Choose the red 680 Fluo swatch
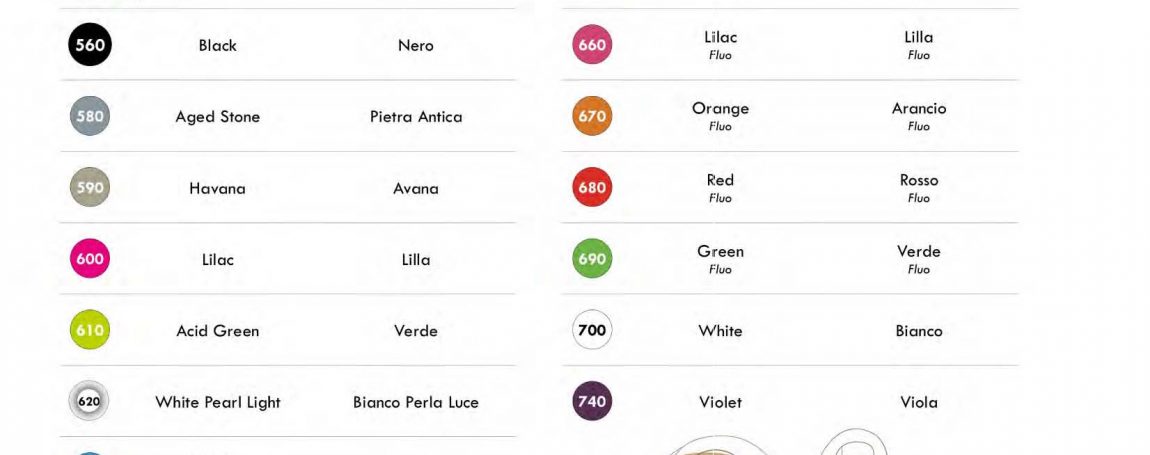This screenshot has height=455, width=1150. (592, 187)
